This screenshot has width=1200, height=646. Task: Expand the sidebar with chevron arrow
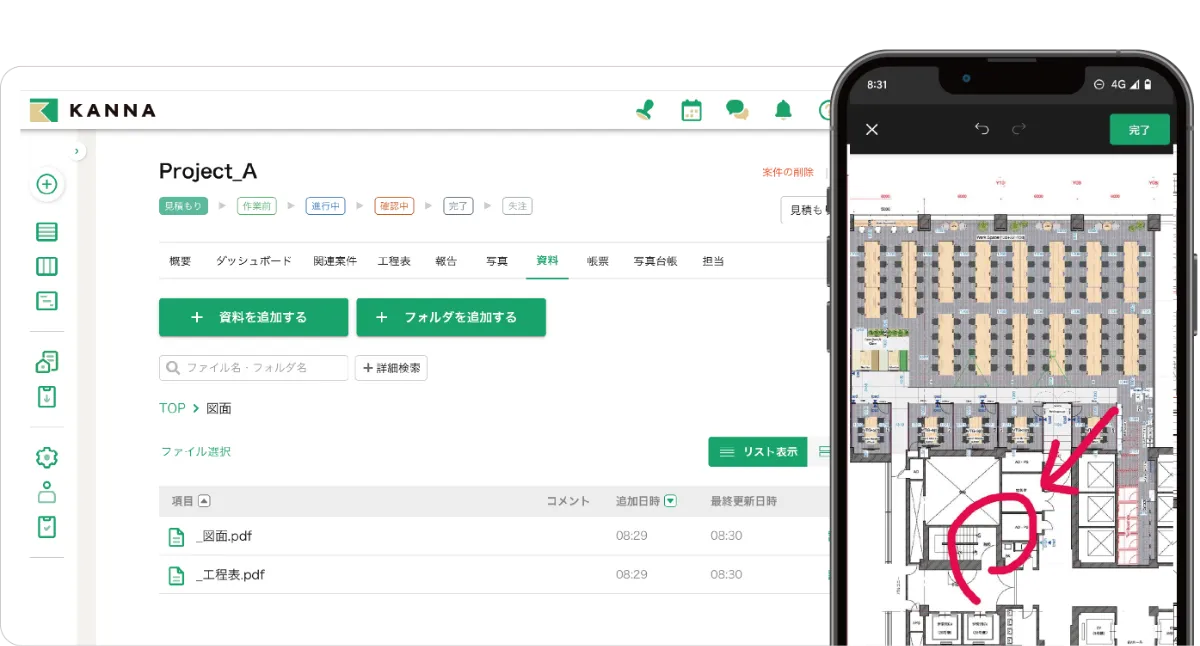[77, 151]
